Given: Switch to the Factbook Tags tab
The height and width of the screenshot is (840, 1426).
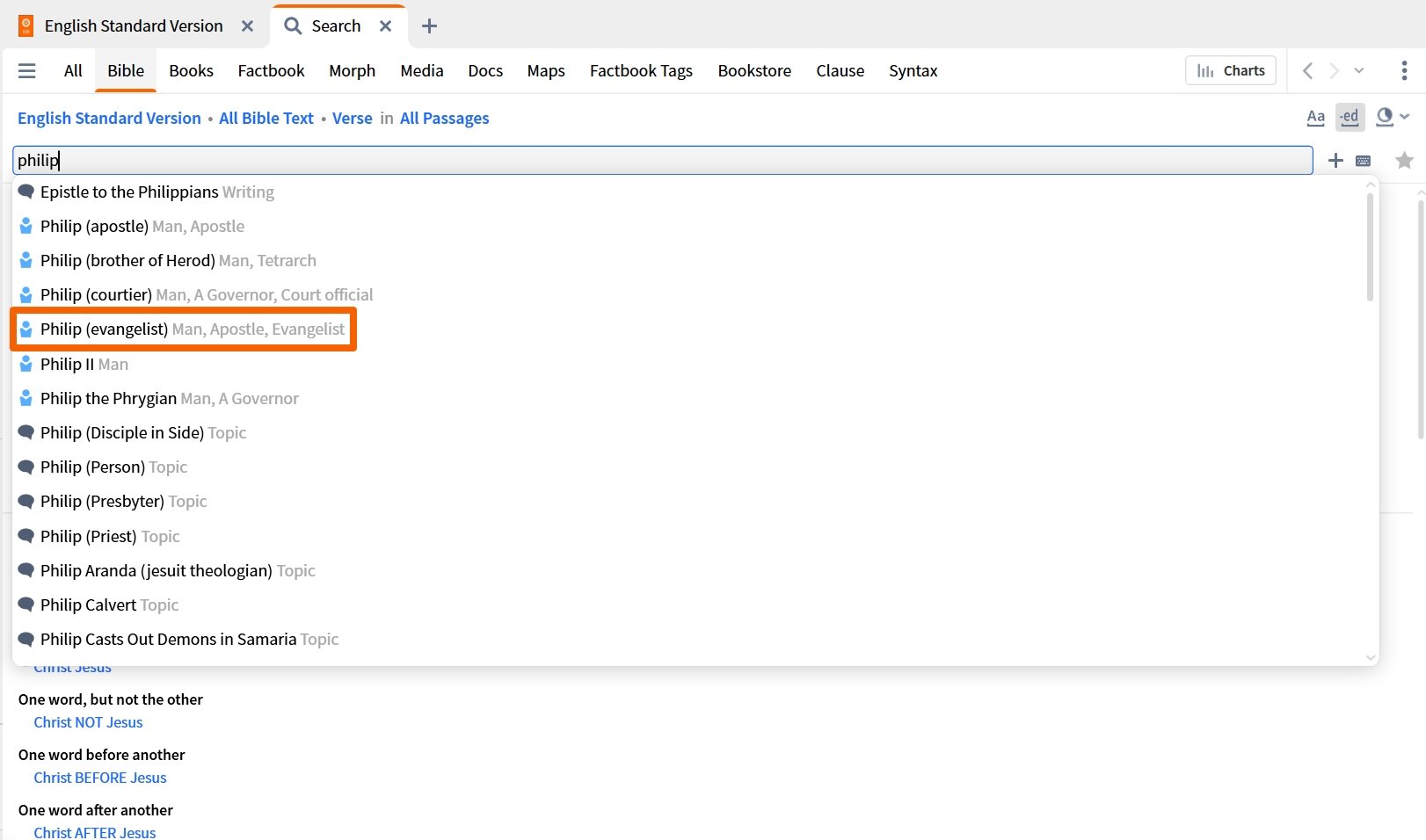Looking at the screenshot, I should pyautogui.click(x=641, y=71).
